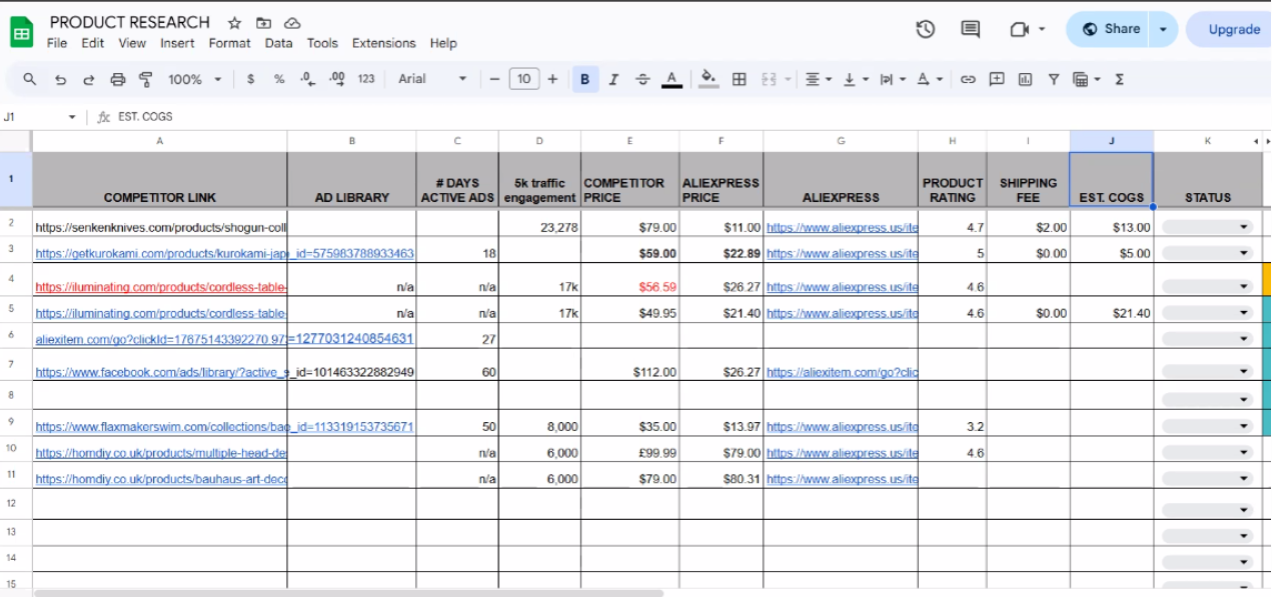Open the File menu

pos(57,43)
